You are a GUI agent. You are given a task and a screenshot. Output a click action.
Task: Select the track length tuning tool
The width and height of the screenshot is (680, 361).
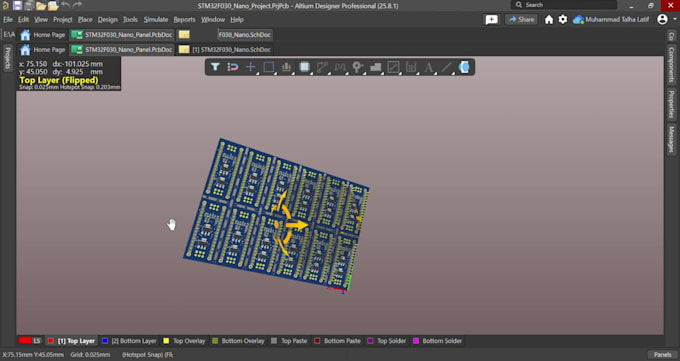coord(340,67)
